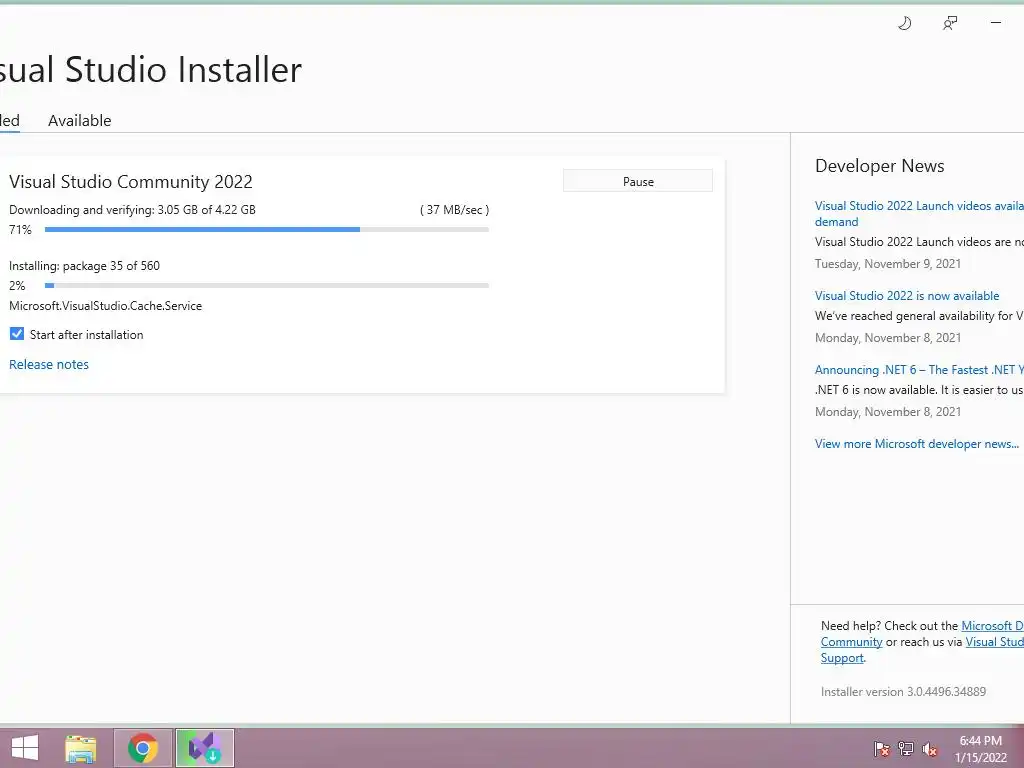Click the text Microsoft.VisualStudio.Cache.Service
1024x768 pixels.
click(105, 306)
